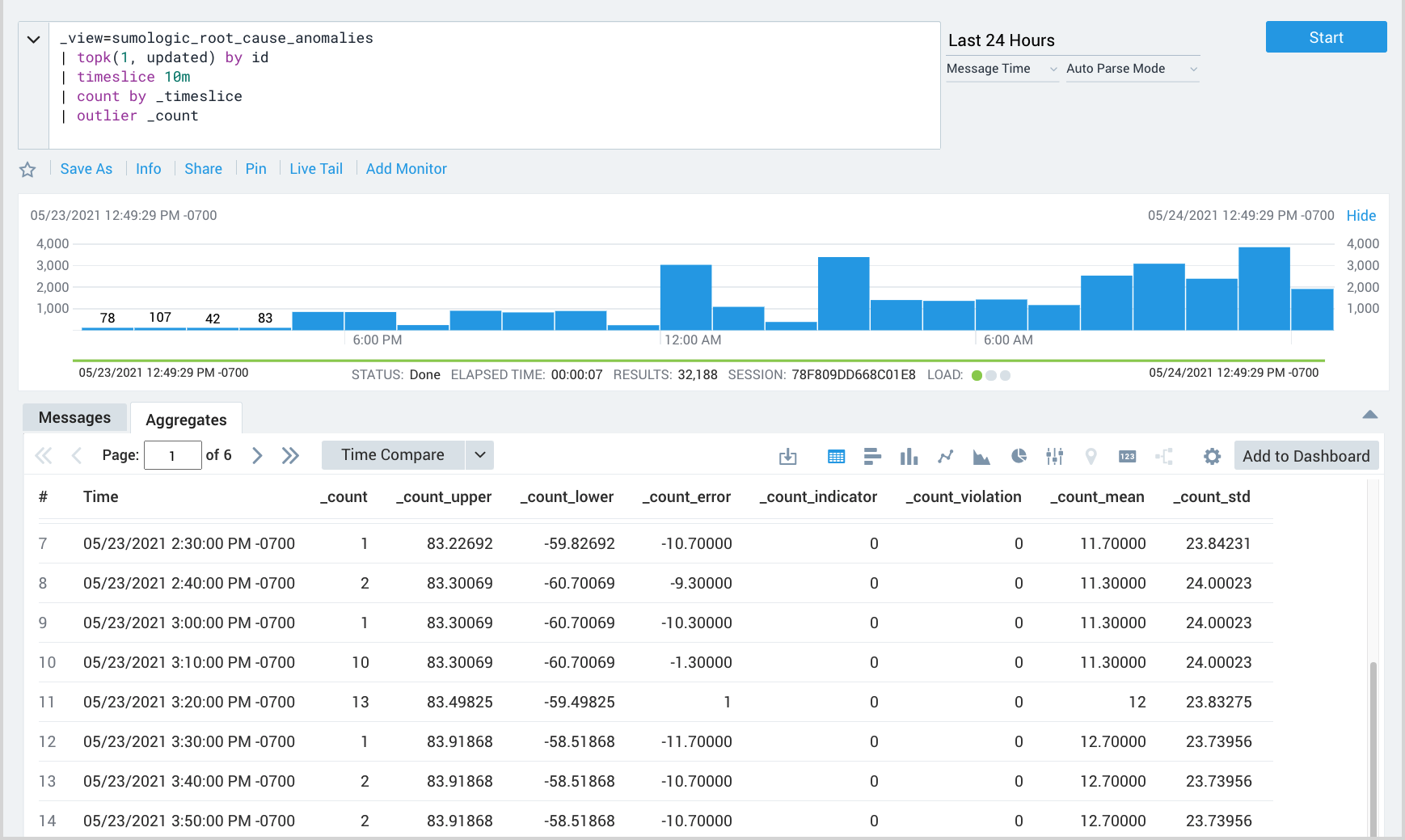Expand the Time Compare dropdown arrow
1405x840 pixels.
479,455
